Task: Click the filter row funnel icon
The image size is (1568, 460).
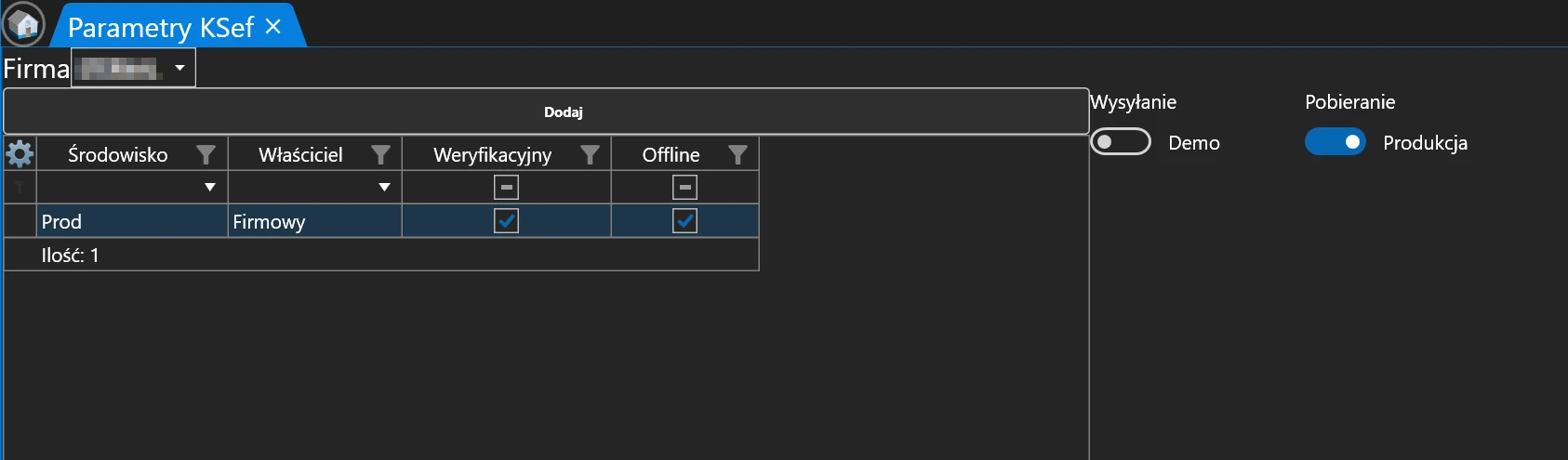Action: coord(20,187)
